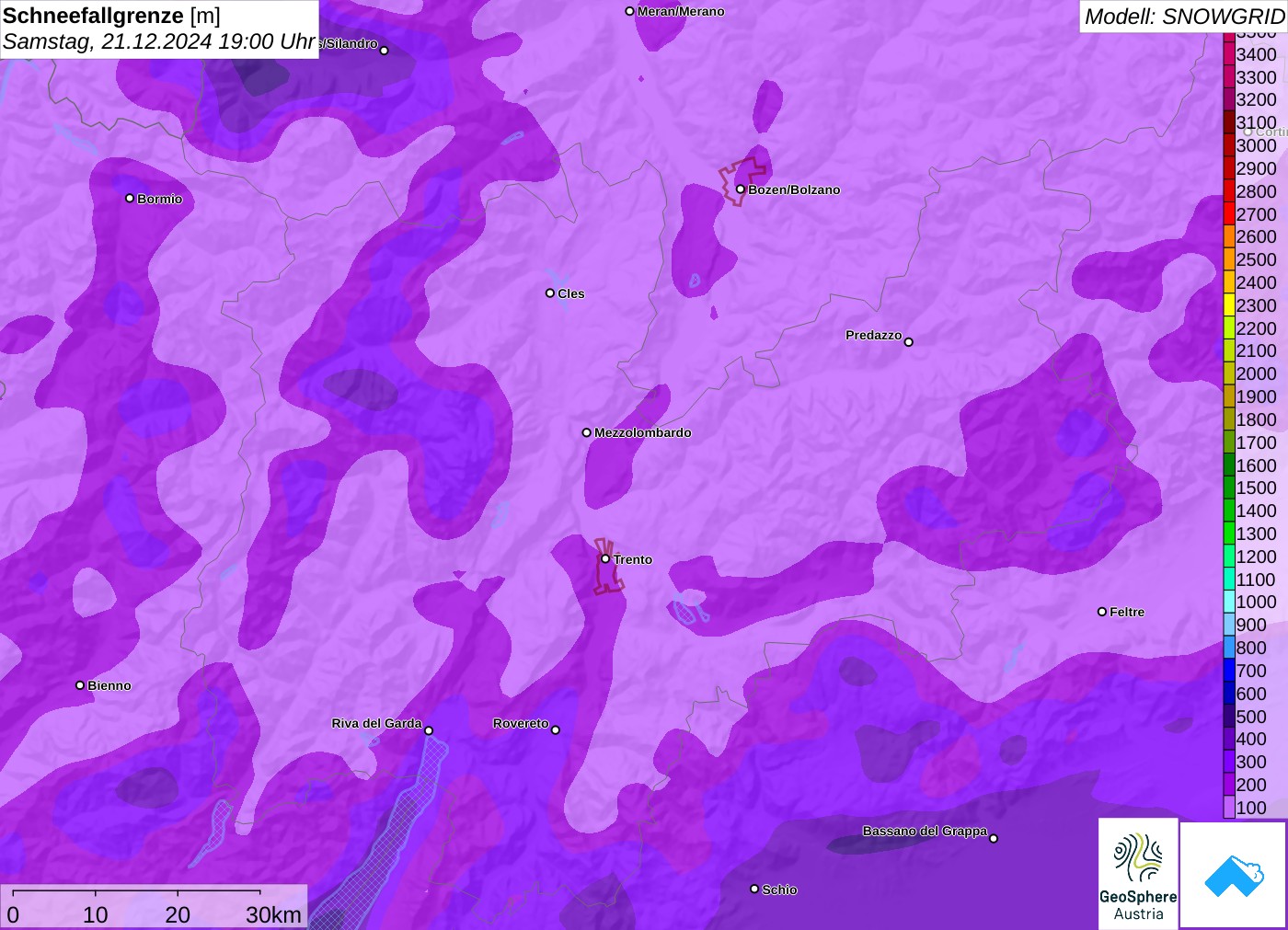Click the Rovereto marker dot
The image size is (1288, 930).
tap(556, 730)
